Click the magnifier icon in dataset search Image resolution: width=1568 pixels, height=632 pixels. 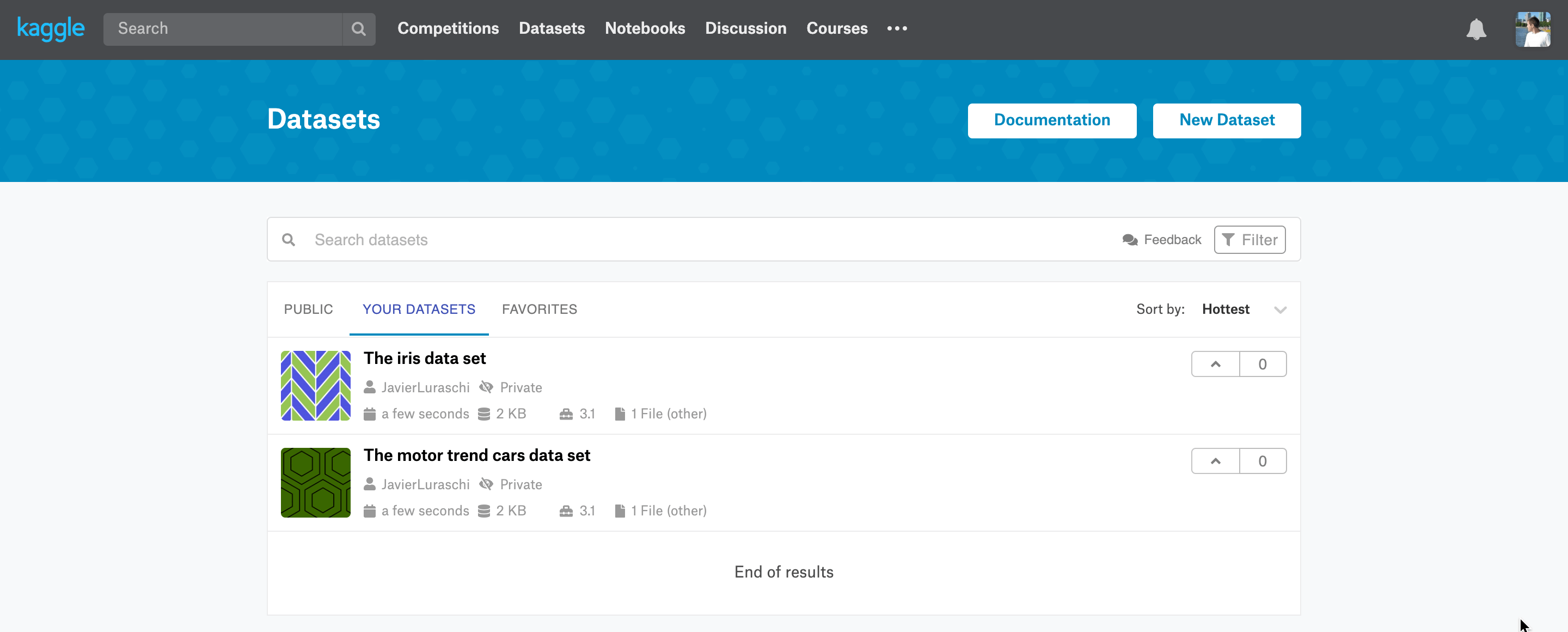(x=289, y=240)
